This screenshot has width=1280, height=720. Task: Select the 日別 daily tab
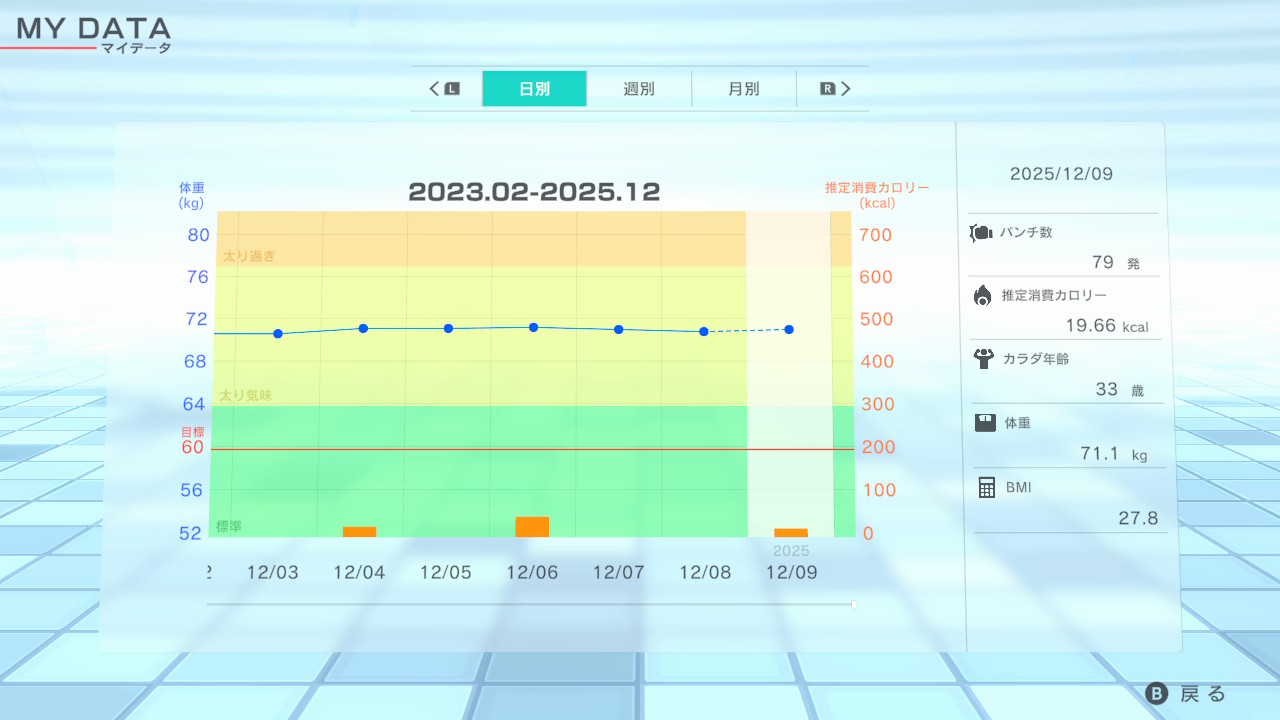pos(534,89)
